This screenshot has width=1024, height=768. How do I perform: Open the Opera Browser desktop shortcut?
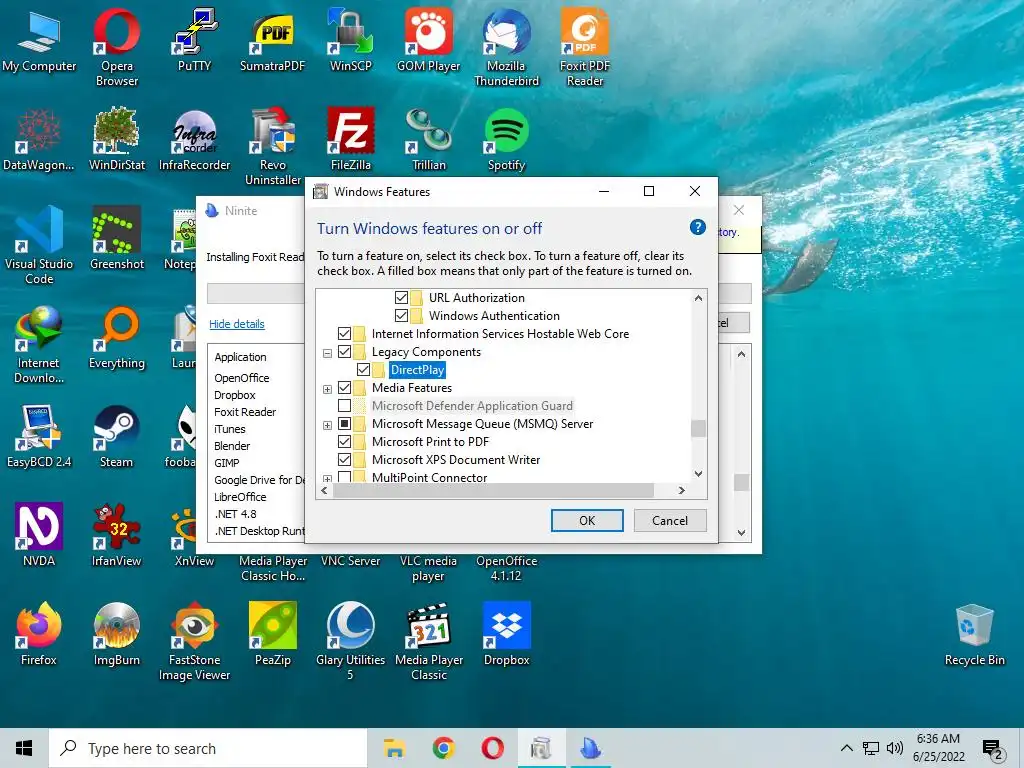click(116, 48)
